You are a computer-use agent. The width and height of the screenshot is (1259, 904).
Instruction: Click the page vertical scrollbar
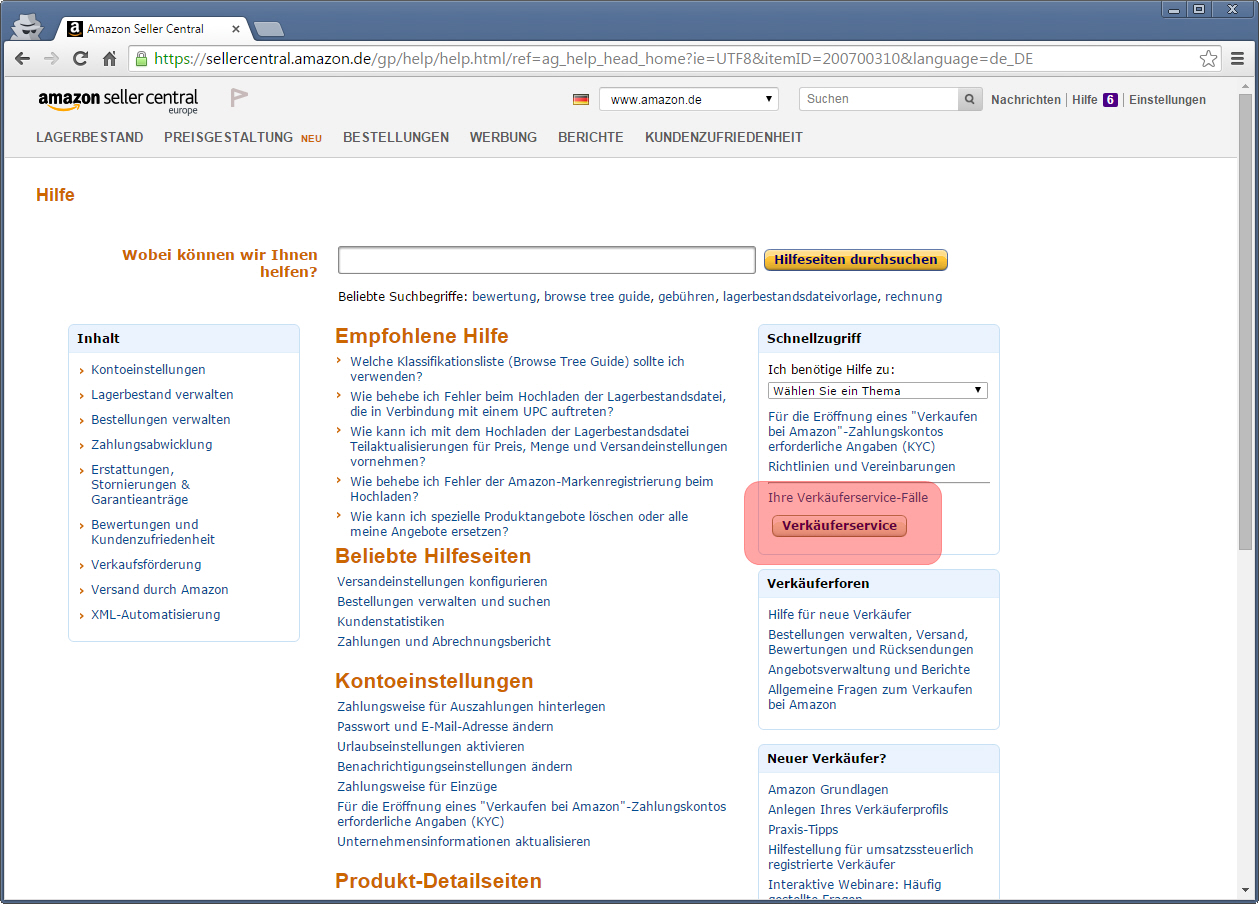[1245, 320]
